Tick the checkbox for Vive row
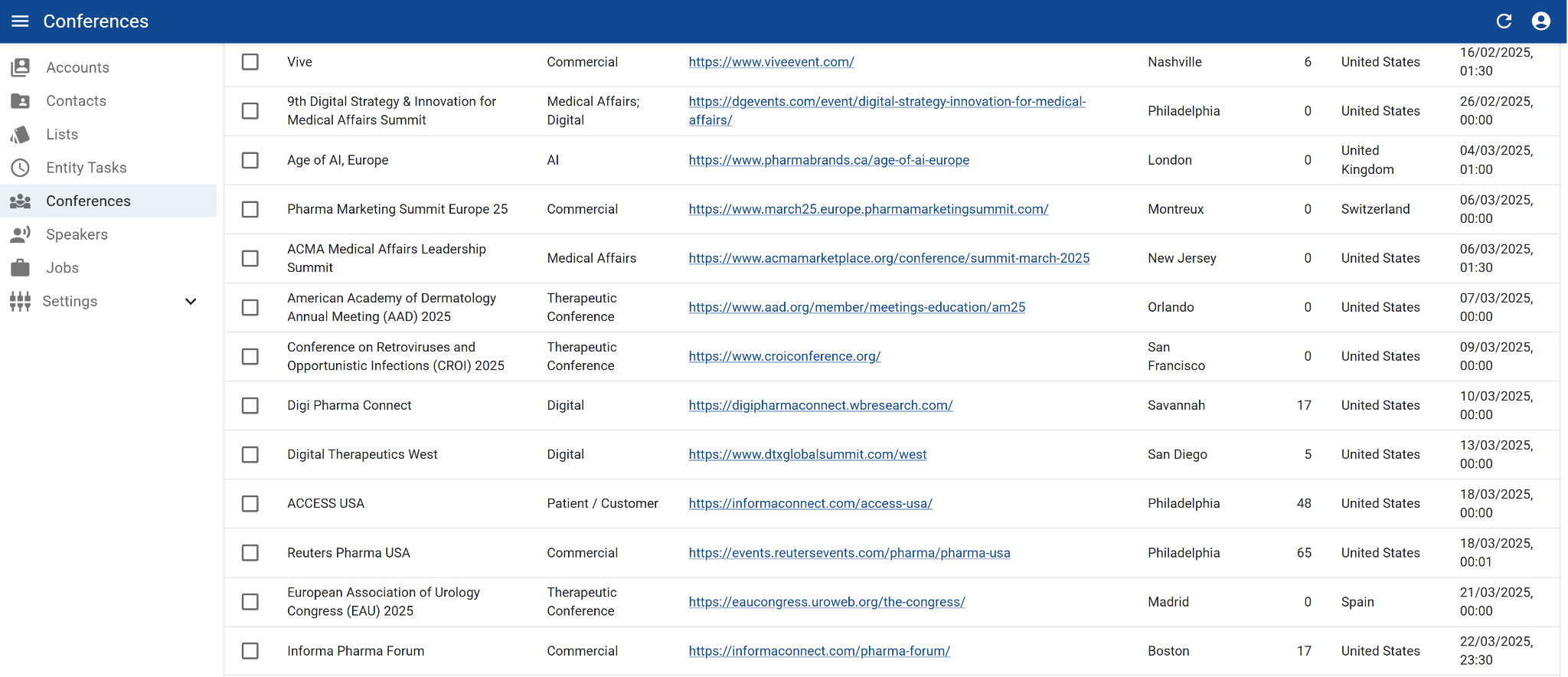 [250, 62]
